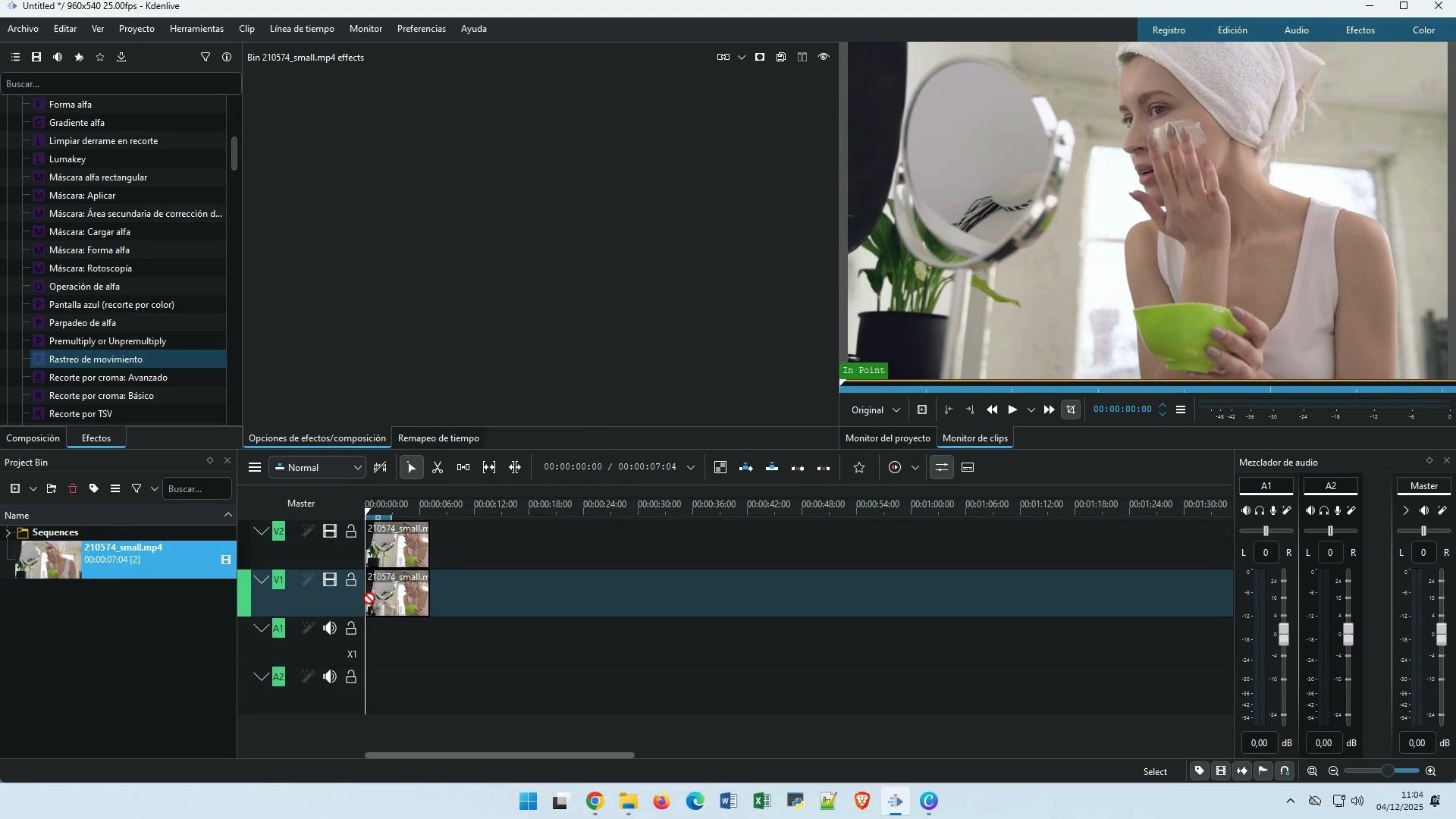This screenshot has height=819, width=1456.
Task: Click the favorite effects star icon
Action: 99,58
